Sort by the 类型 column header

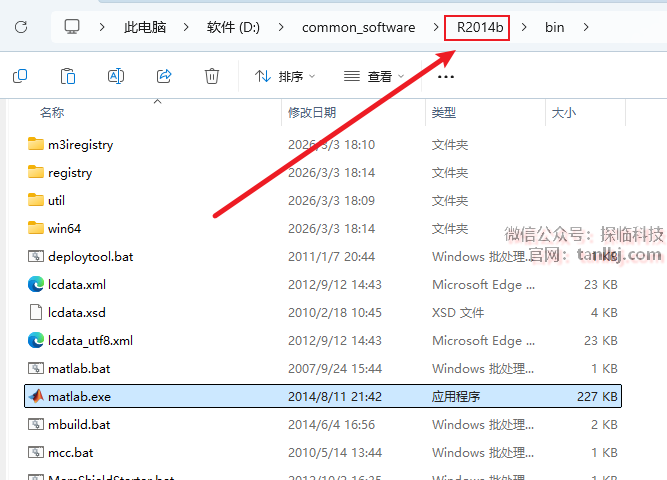tap(444, 113)
